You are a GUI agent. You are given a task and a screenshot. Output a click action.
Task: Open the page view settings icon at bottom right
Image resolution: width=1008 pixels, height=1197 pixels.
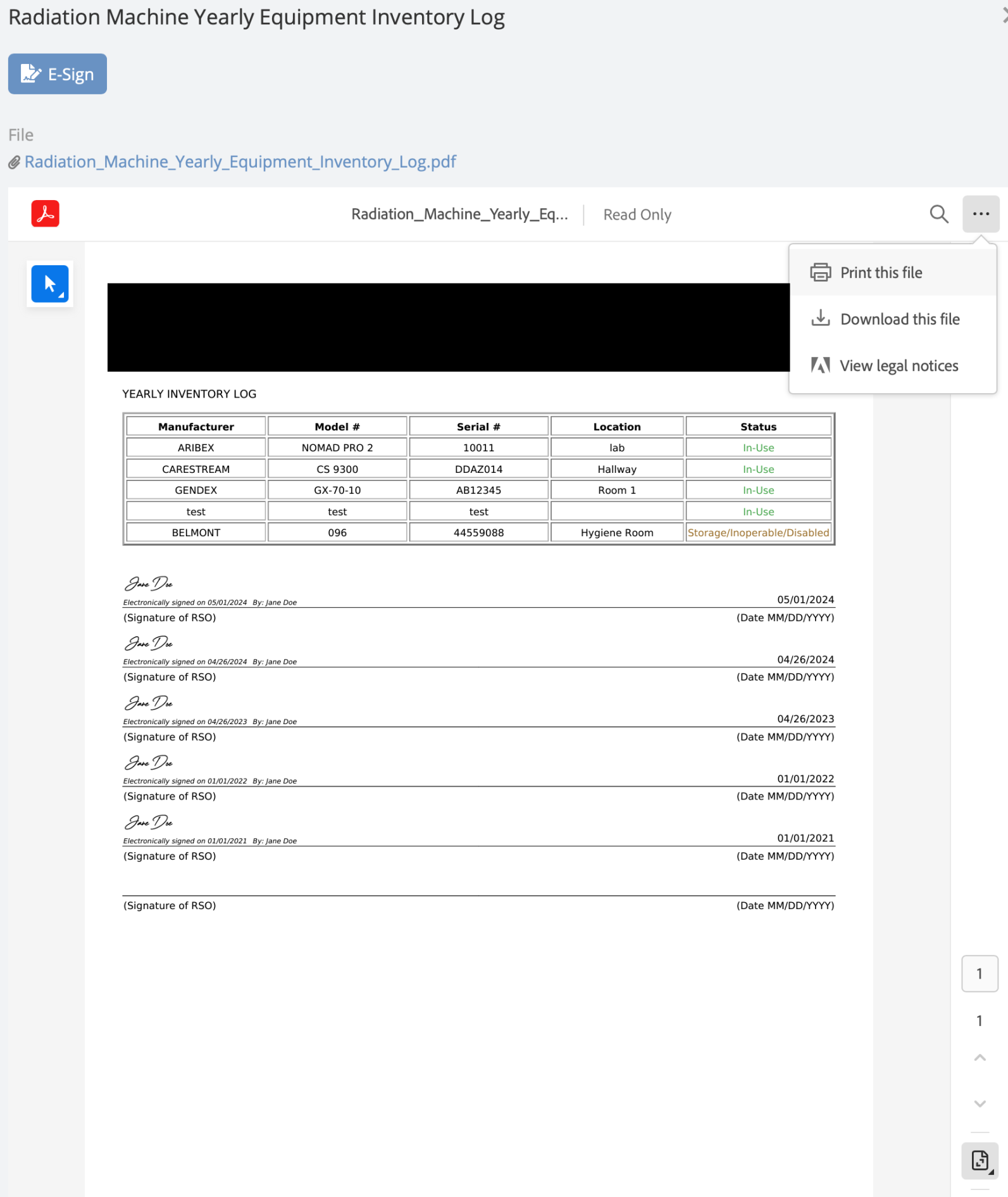(980, 1161)
